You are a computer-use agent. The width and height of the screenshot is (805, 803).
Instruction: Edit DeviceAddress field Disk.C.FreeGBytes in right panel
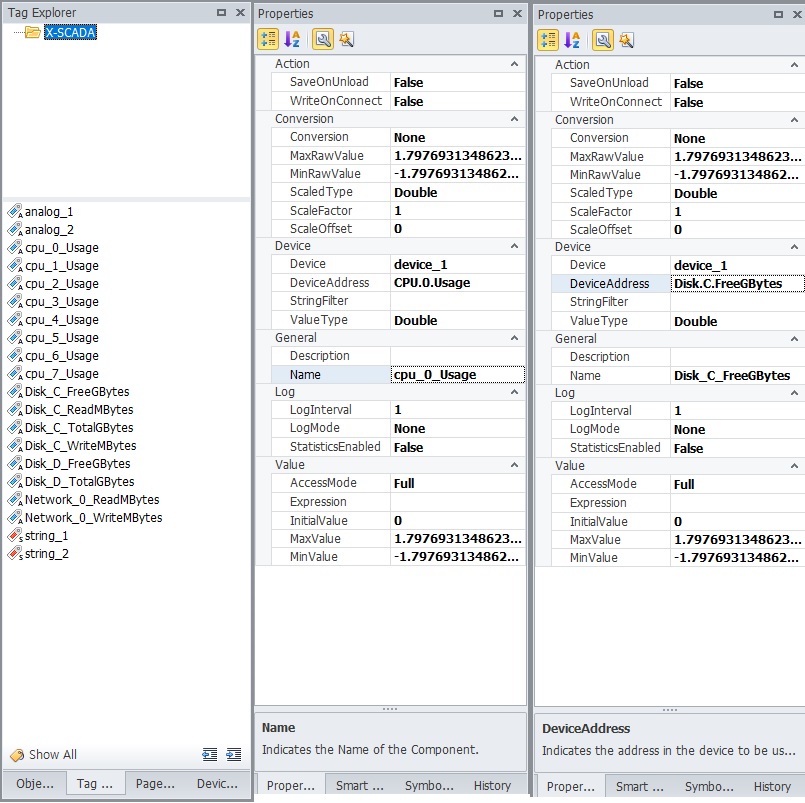tap(738, 283)
